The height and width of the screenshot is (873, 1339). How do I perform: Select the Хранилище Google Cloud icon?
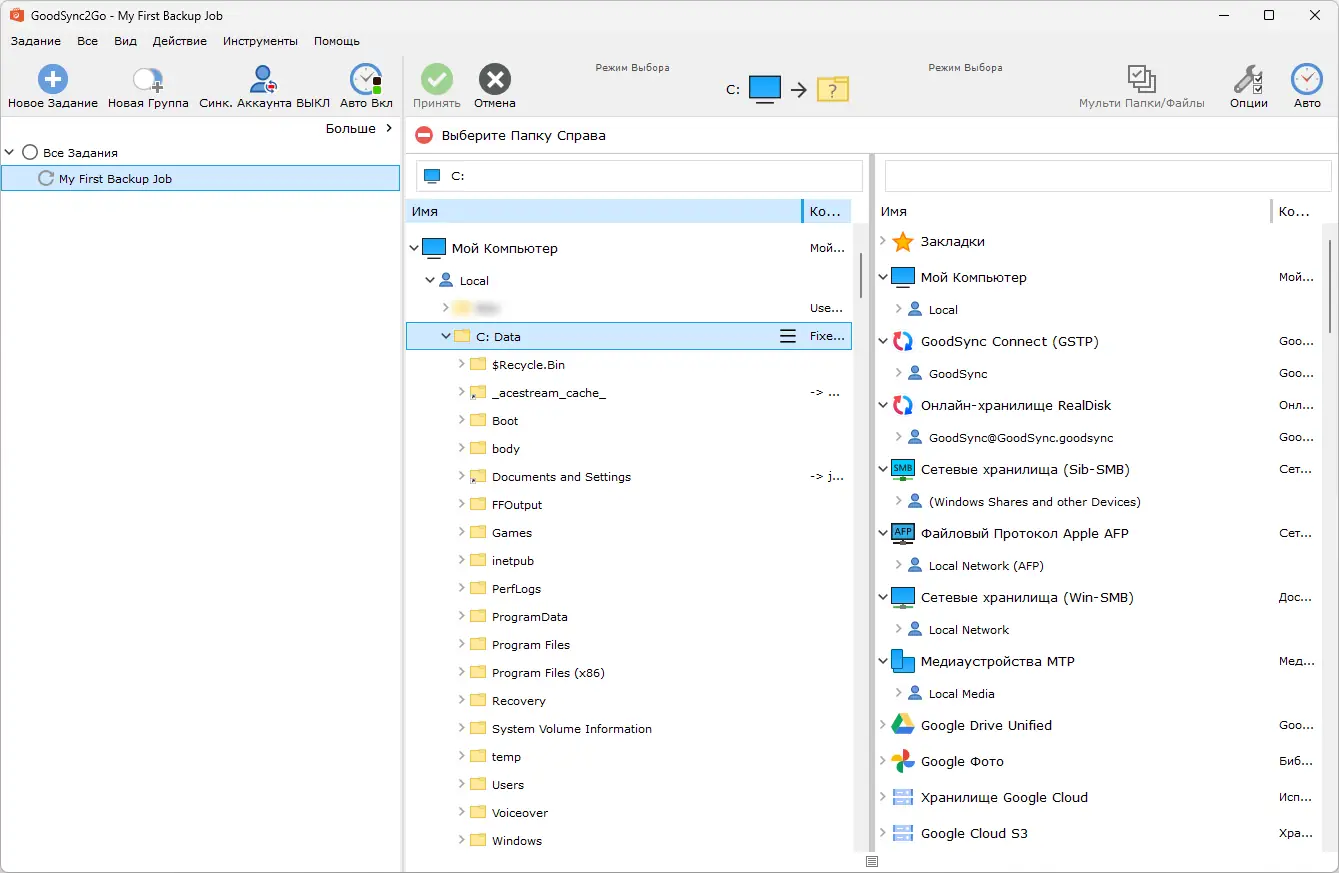point(903,798)
